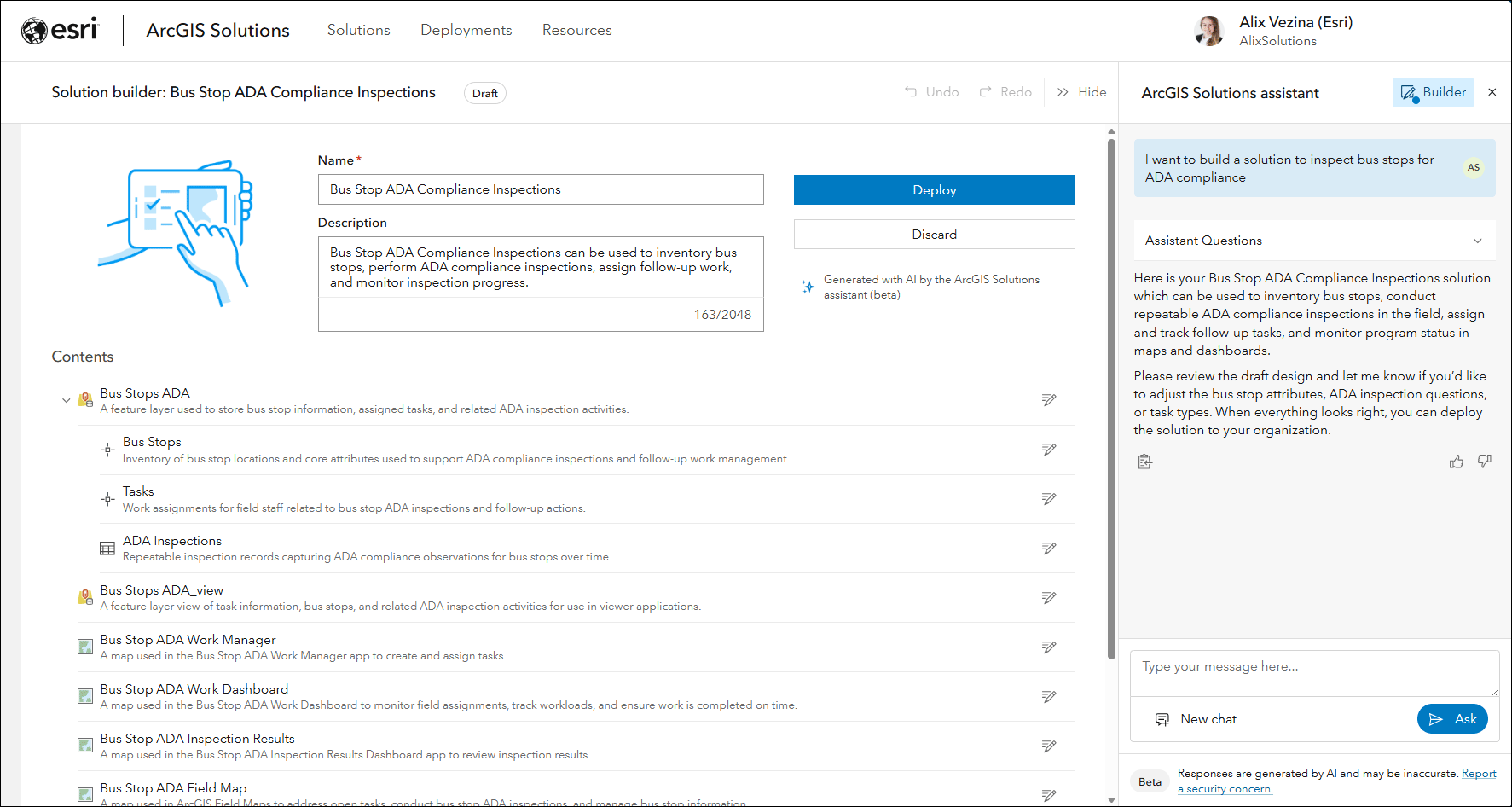This screenshot has height=807, width=1512.
Task: Click thumbs up on assistant response
Action: tap(1457, 462)
